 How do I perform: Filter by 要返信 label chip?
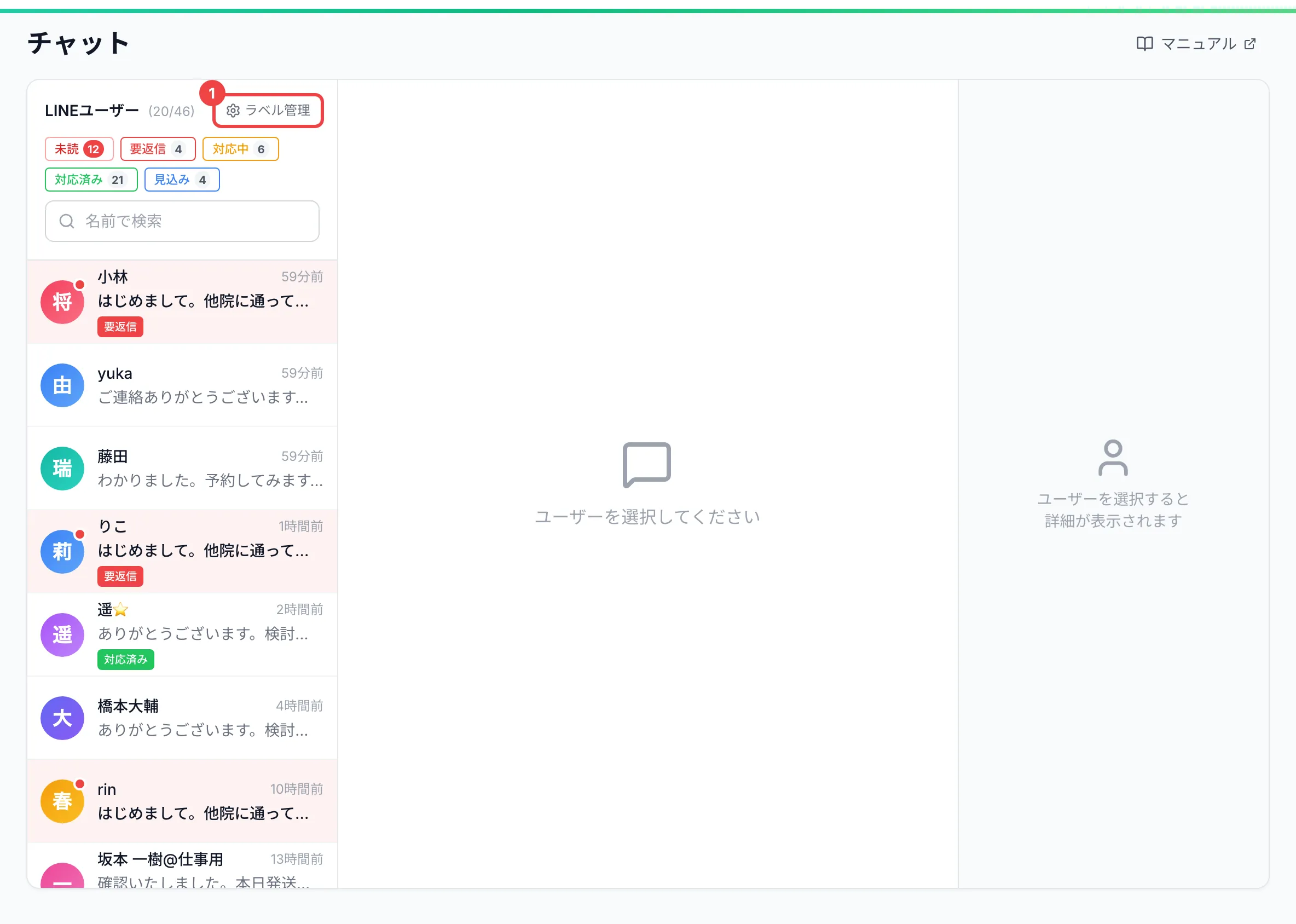[158, 149]
